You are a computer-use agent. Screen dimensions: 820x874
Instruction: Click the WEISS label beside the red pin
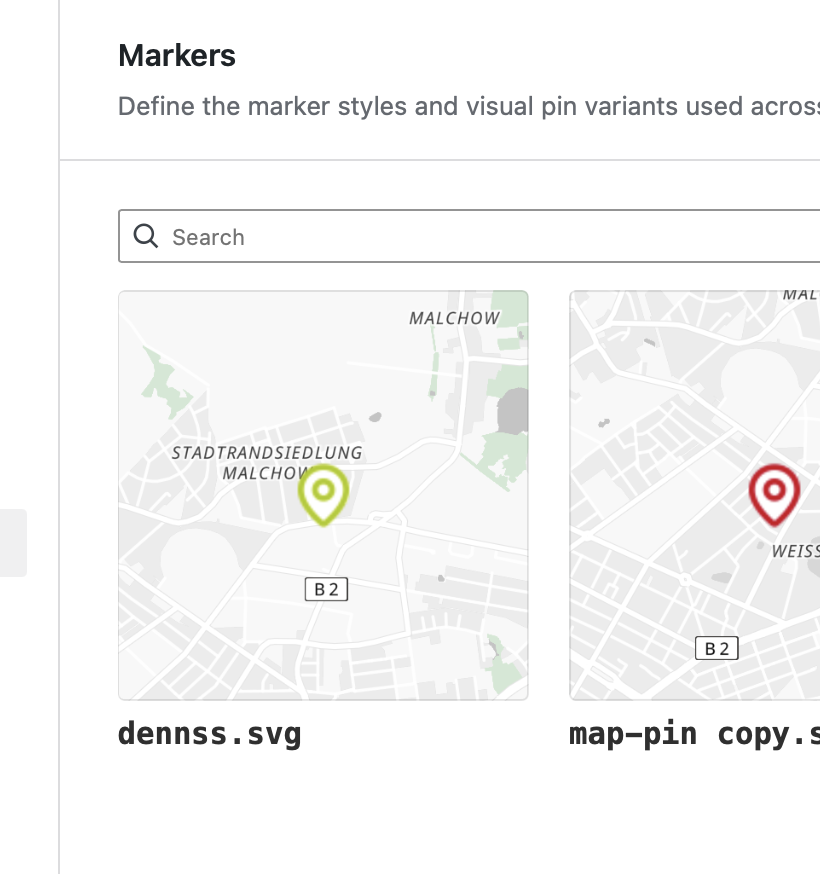point(796,550)
